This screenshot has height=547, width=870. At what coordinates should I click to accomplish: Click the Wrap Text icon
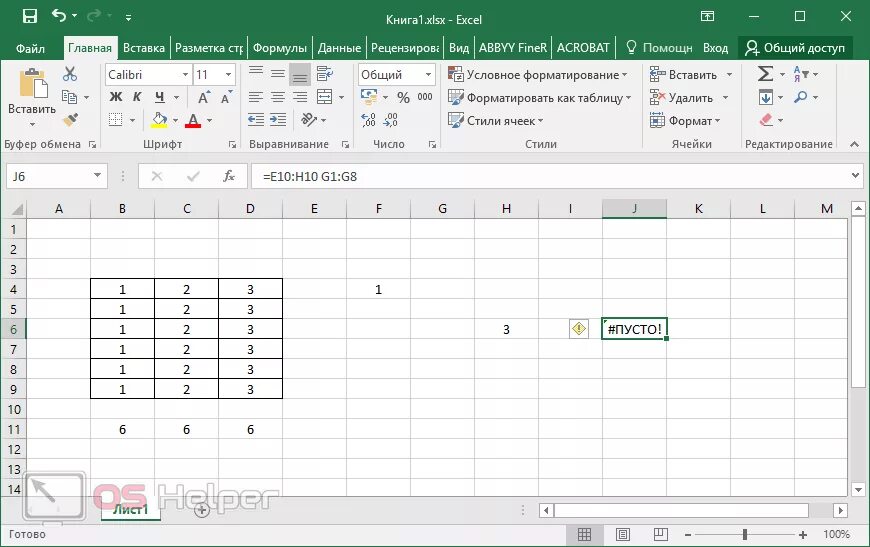[325, 74]
